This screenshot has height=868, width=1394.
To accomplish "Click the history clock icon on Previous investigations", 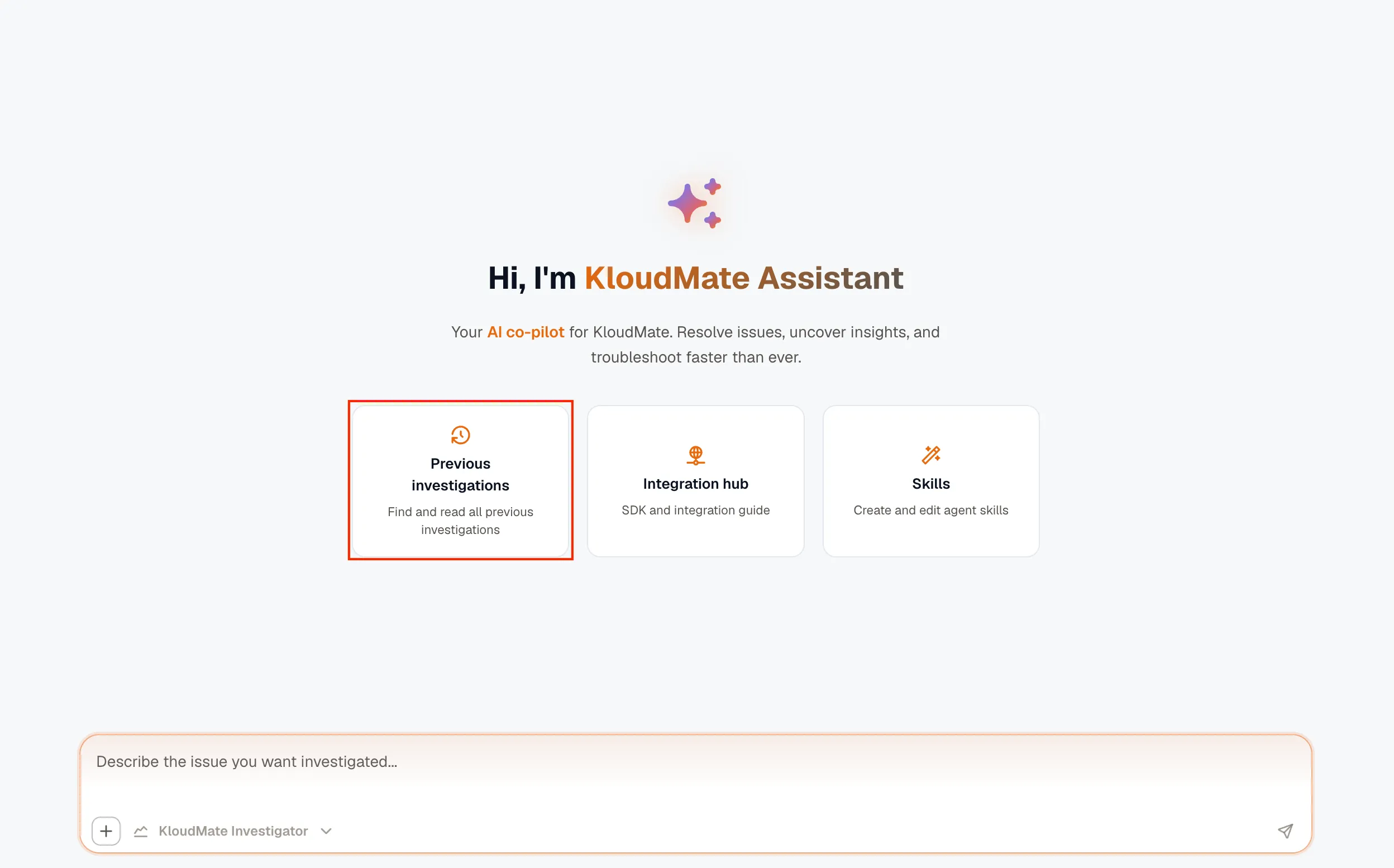I will click(460, 435).
